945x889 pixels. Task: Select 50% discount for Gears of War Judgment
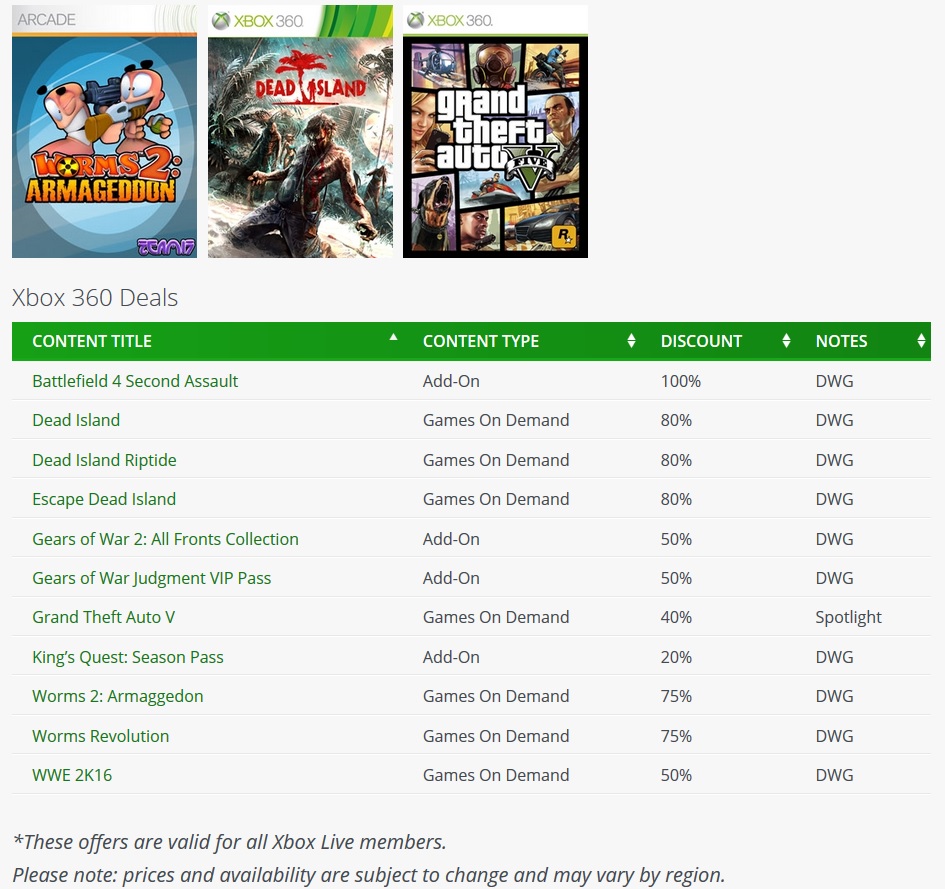[676, 578]
